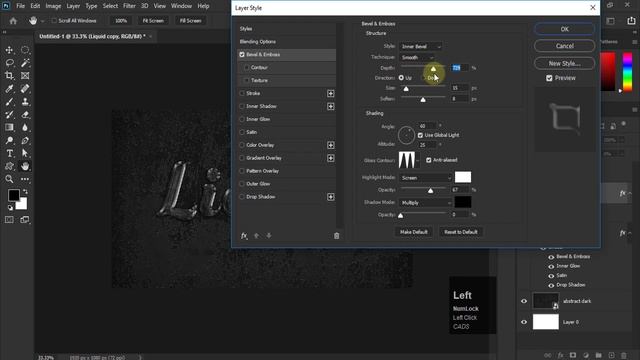Select the Magic Wand tool
640x360 pixels.
tap(25, 63)
